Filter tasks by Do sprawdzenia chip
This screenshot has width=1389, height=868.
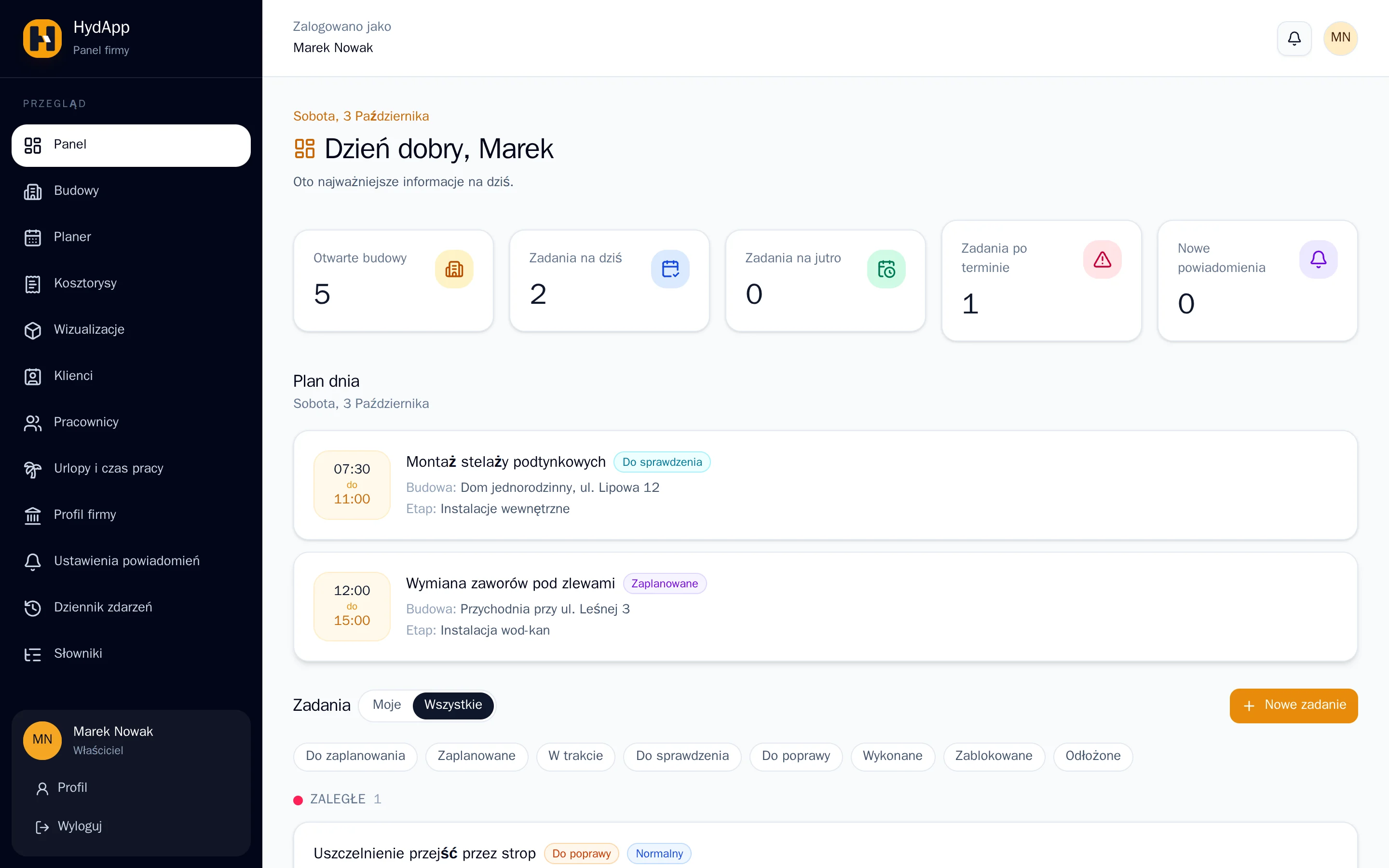(x=682, y=756)
